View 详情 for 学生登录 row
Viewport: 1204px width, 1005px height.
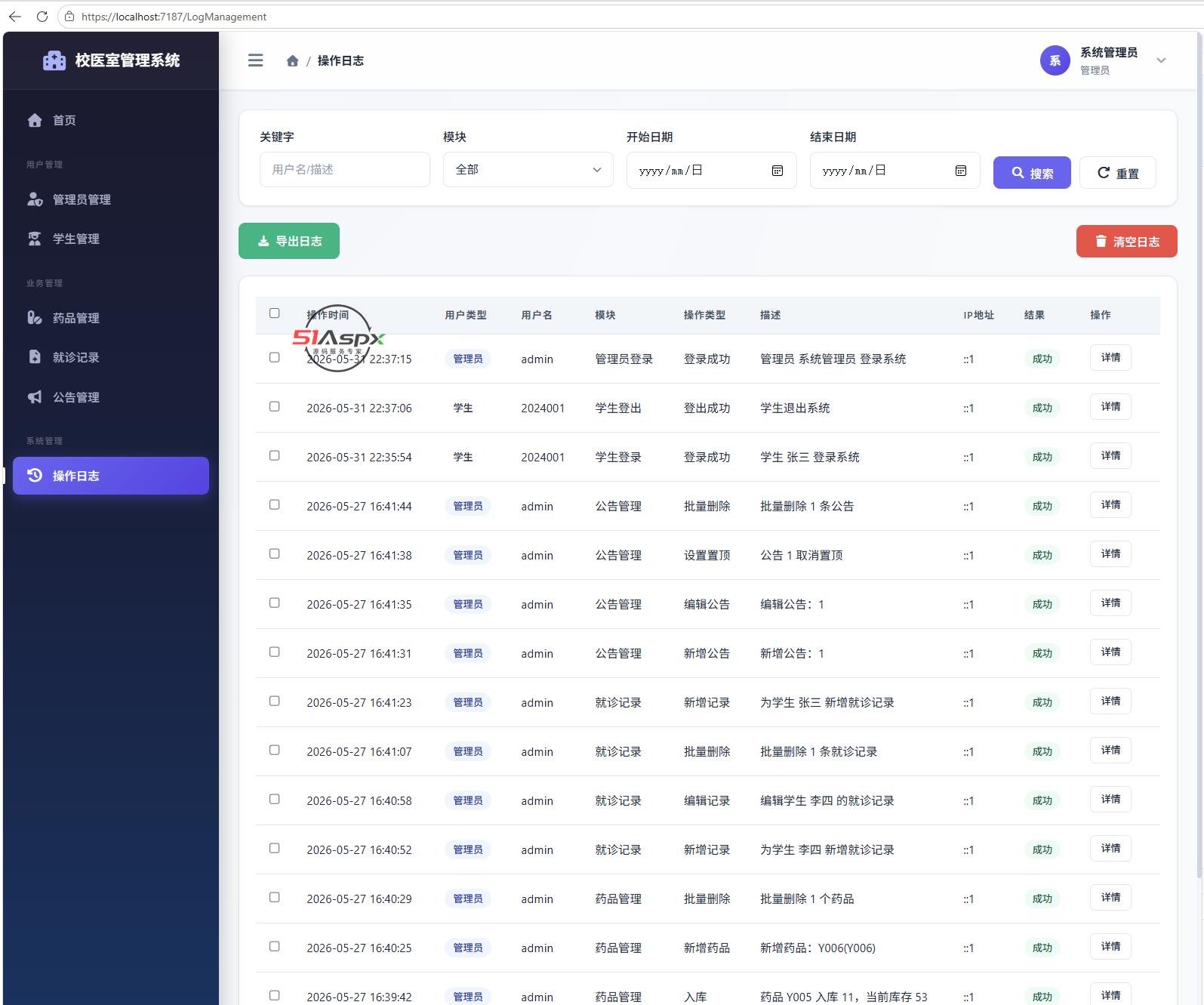[1110, 456]
